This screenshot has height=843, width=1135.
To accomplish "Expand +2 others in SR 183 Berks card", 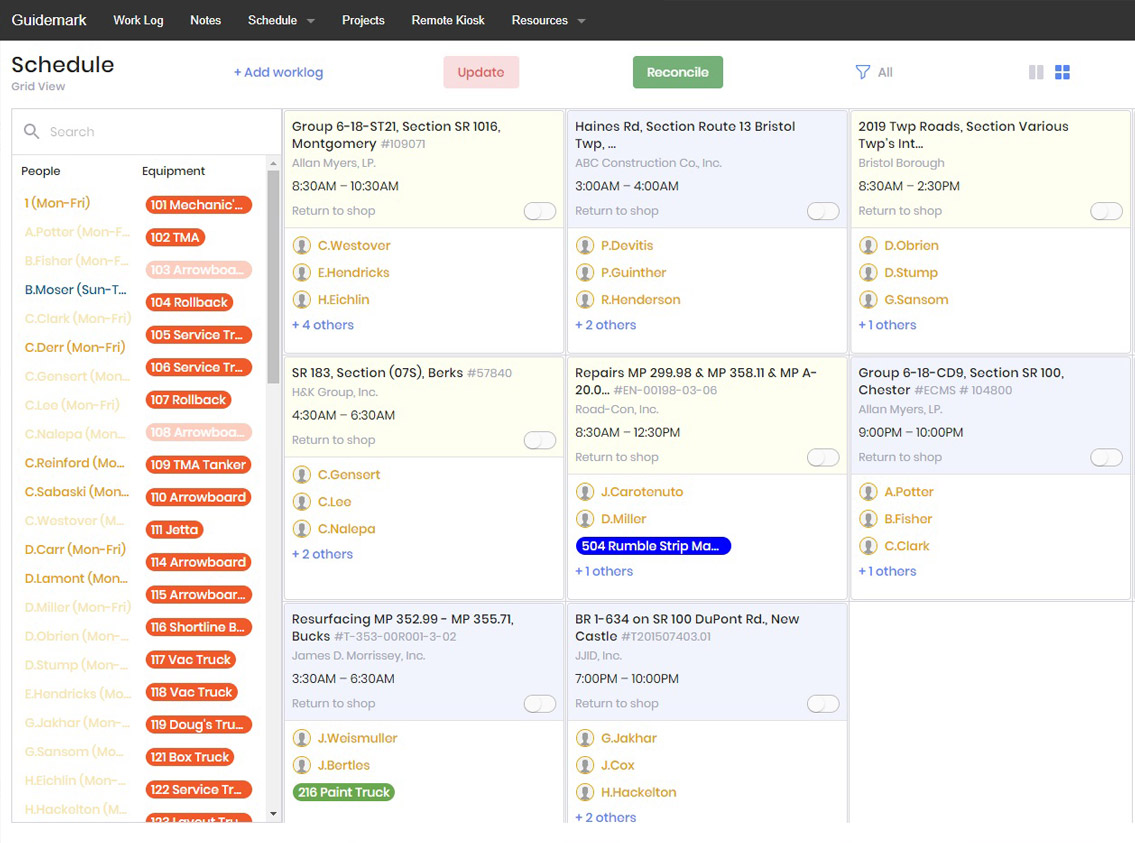I will (323, 554).
